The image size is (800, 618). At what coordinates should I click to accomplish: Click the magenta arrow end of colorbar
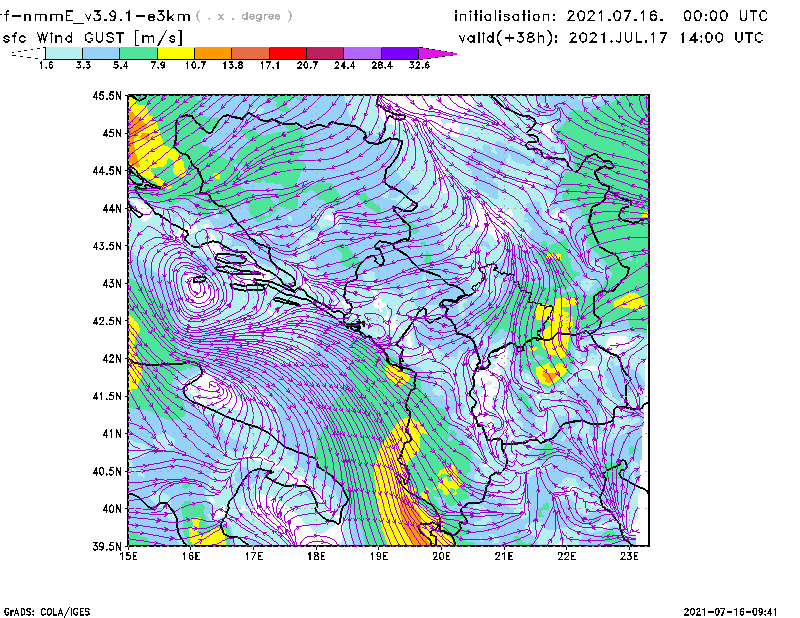pyautogui.click(x=437, y=53)
